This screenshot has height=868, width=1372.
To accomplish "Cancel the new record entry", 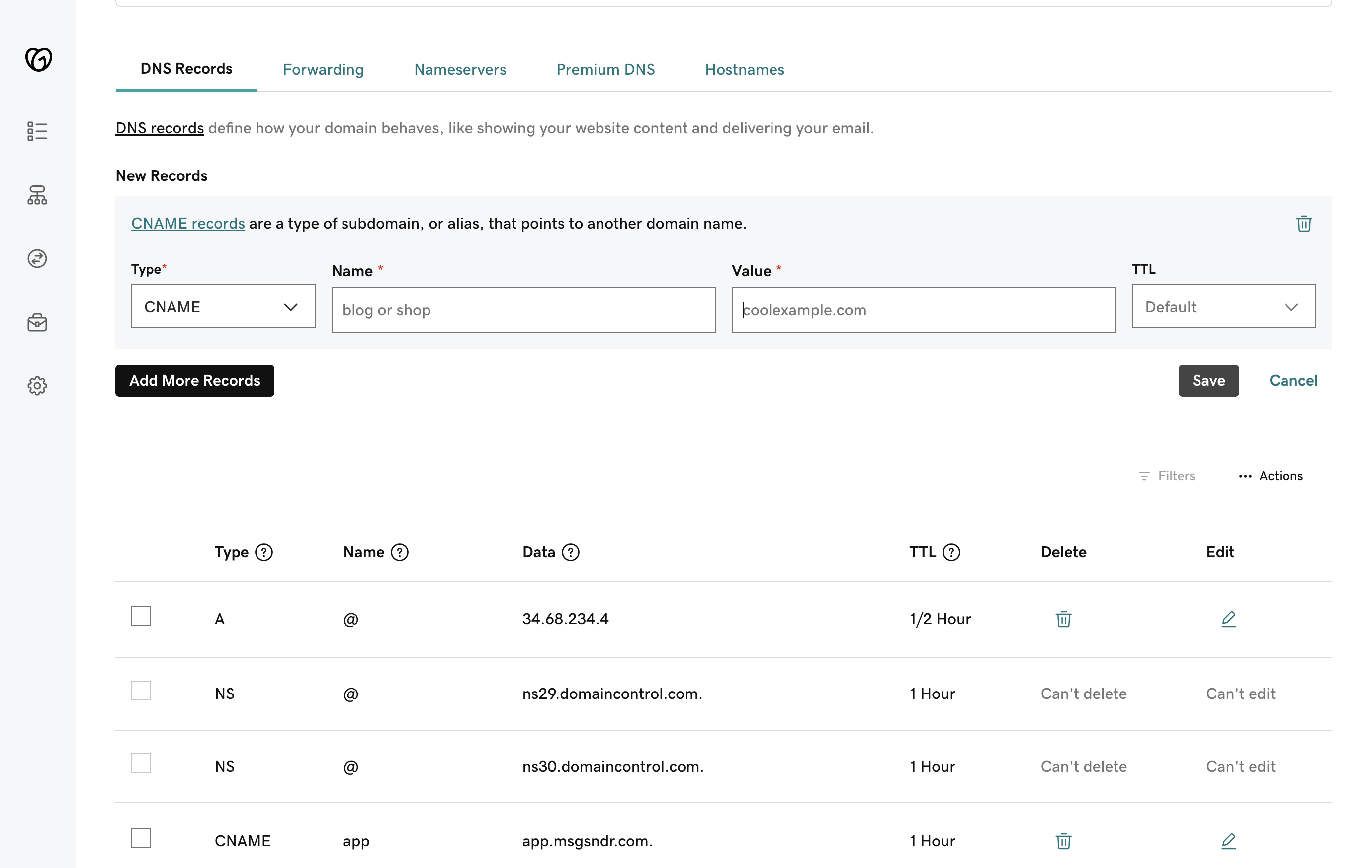I will coord(1293,381).
